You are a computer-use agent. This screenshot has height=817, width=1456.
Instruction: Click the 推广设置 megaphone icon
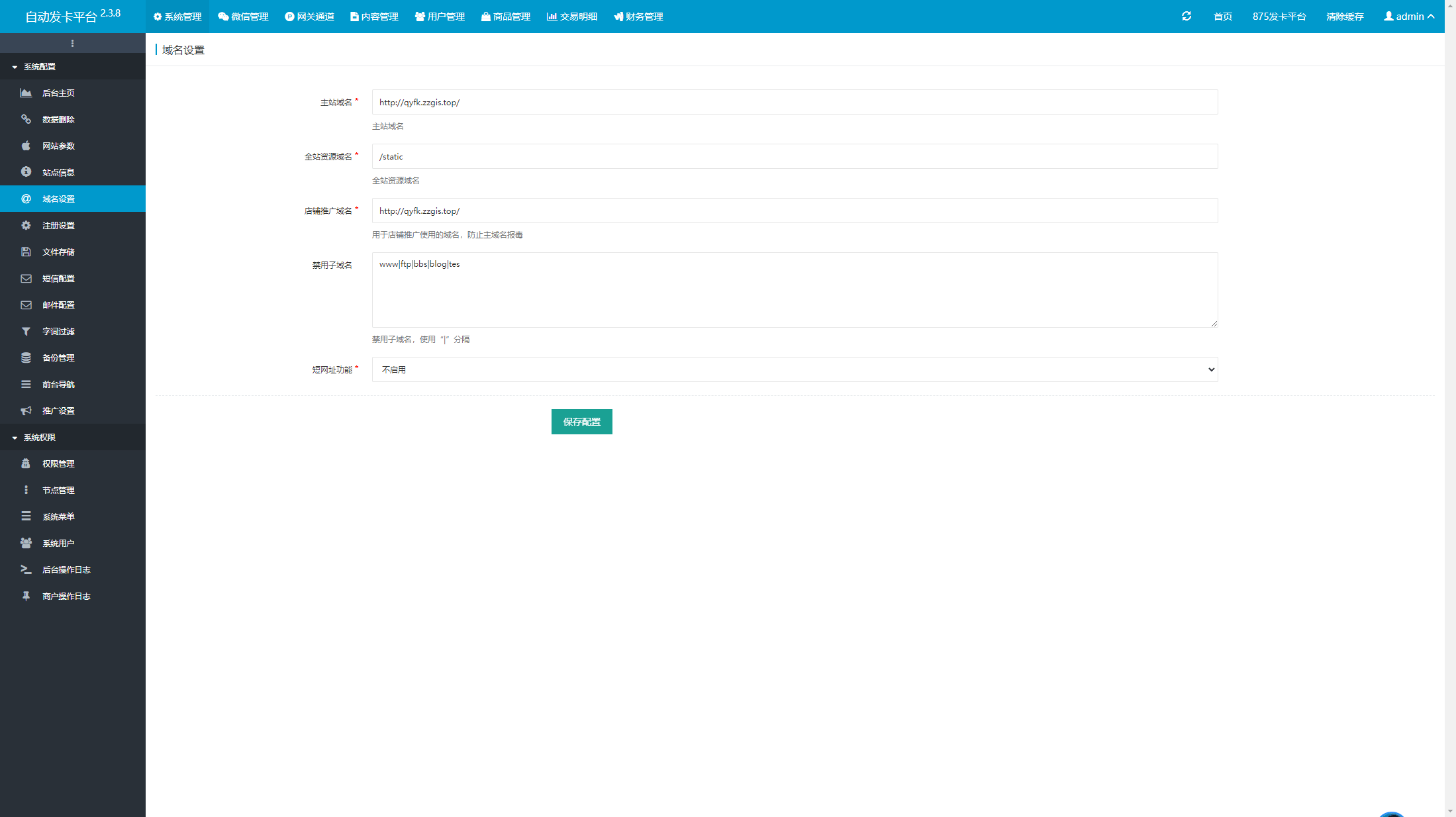26,410
